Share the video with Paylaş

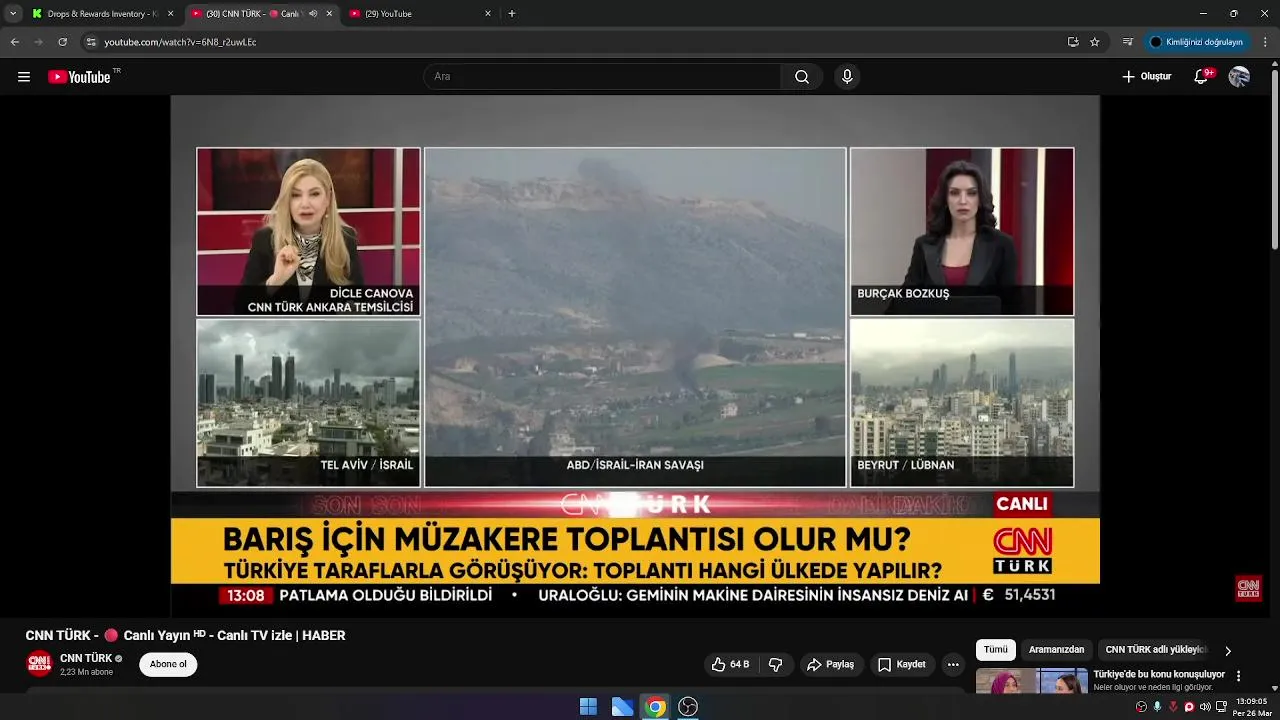coord(831,664)
